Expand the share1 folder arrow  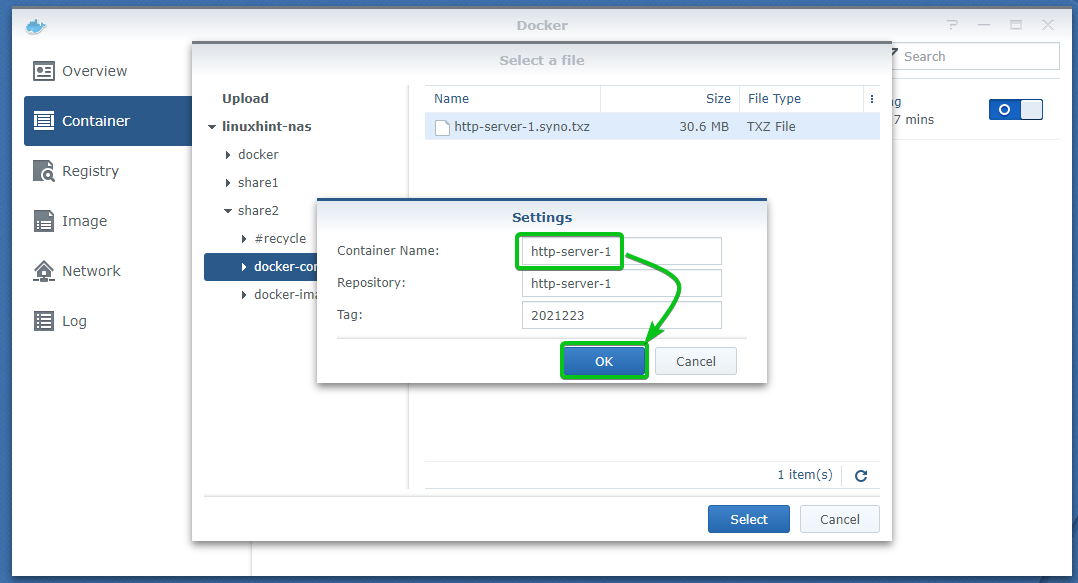point(228,183)
